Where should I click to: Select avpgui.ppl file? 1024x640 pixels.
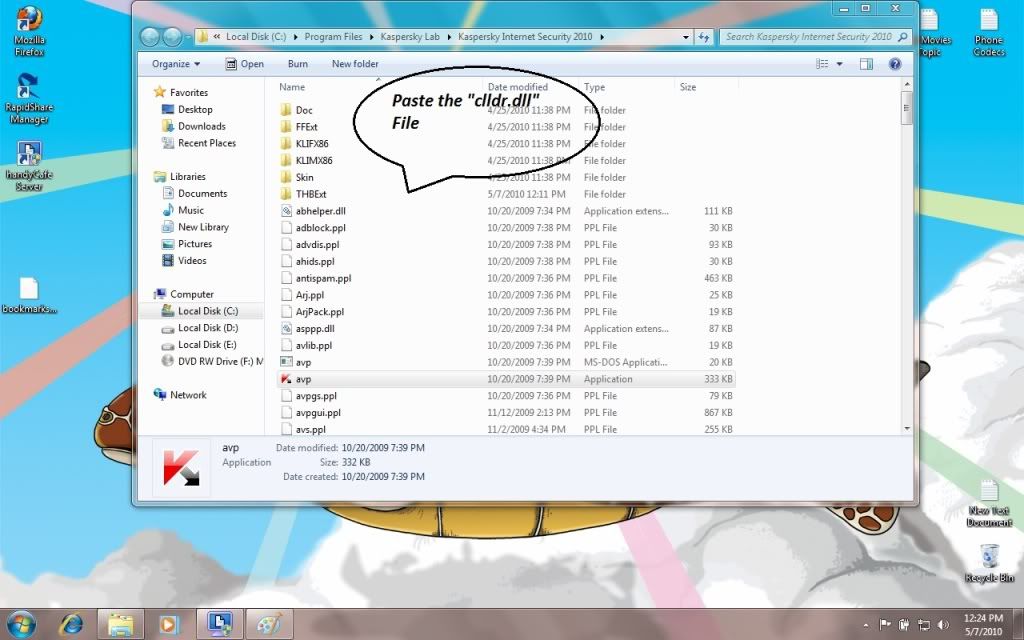click(x=506, y=413)
